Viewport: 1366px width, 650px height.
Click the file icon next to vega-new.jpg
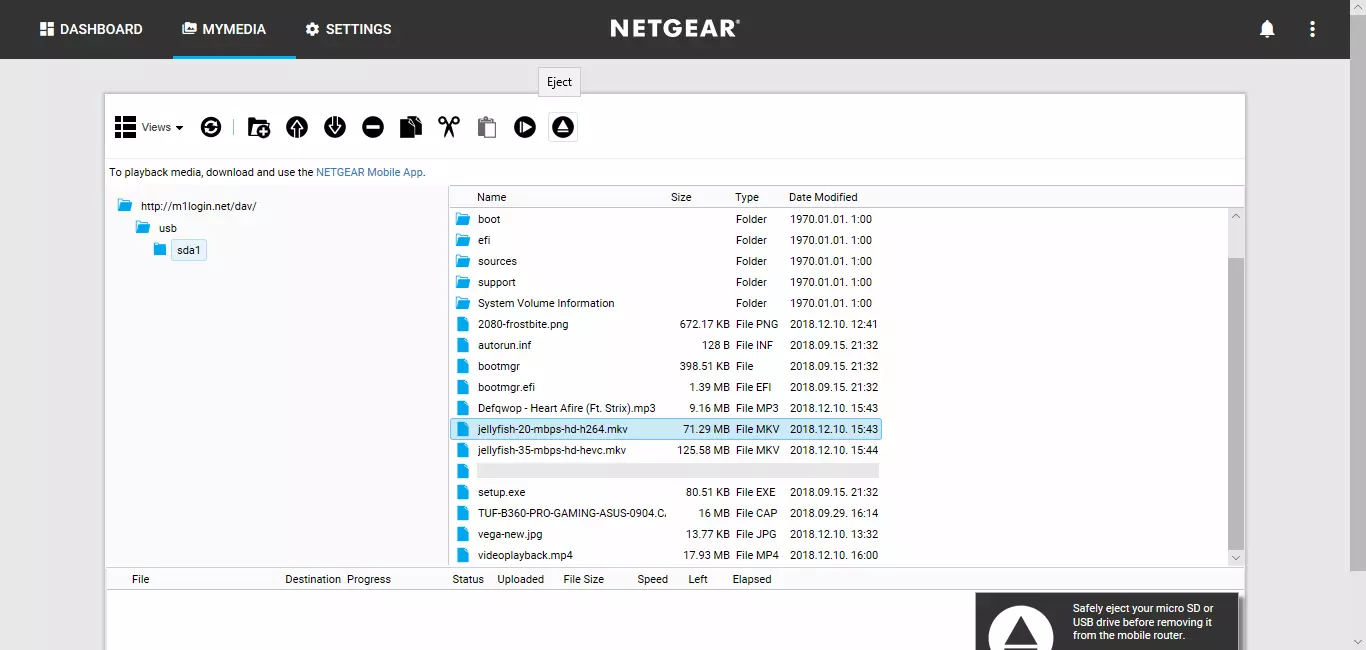click(462, 534)
